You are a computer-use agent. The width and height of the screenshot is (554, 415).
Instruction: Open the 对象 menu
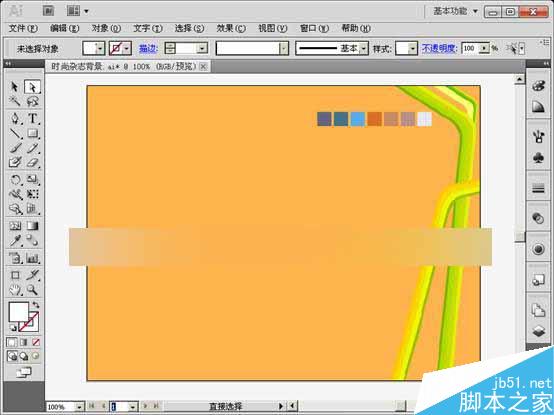click(x=106, y=28)
